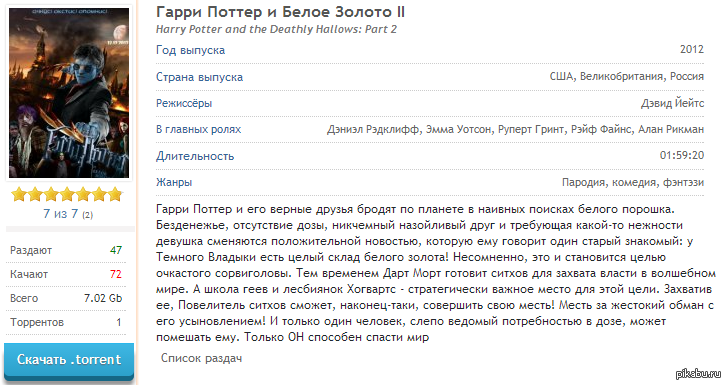Click the third rating star

click(51, 194)
